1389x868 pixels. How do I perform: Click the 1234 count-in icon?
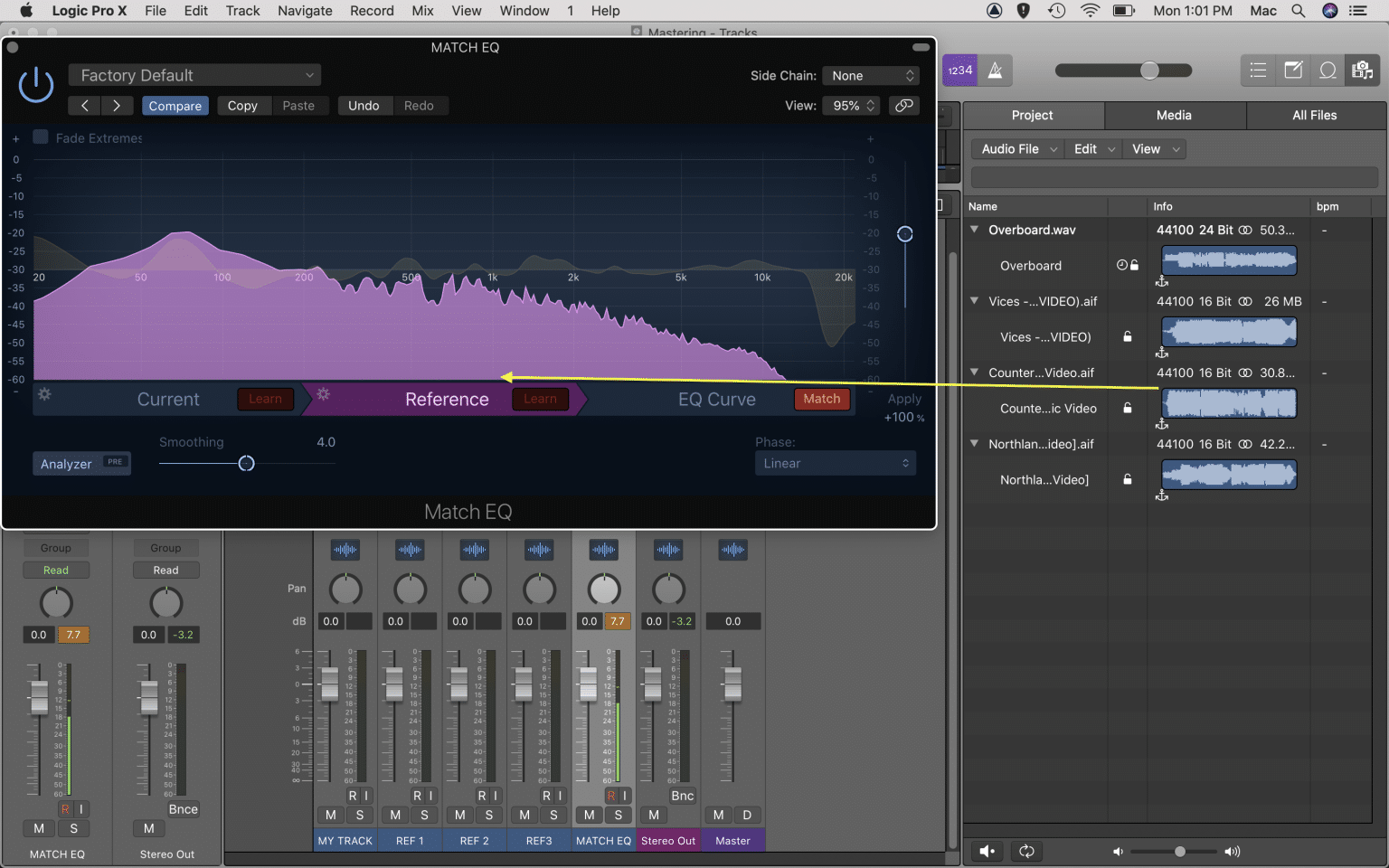pyautogui.click(x=959, y=70)
